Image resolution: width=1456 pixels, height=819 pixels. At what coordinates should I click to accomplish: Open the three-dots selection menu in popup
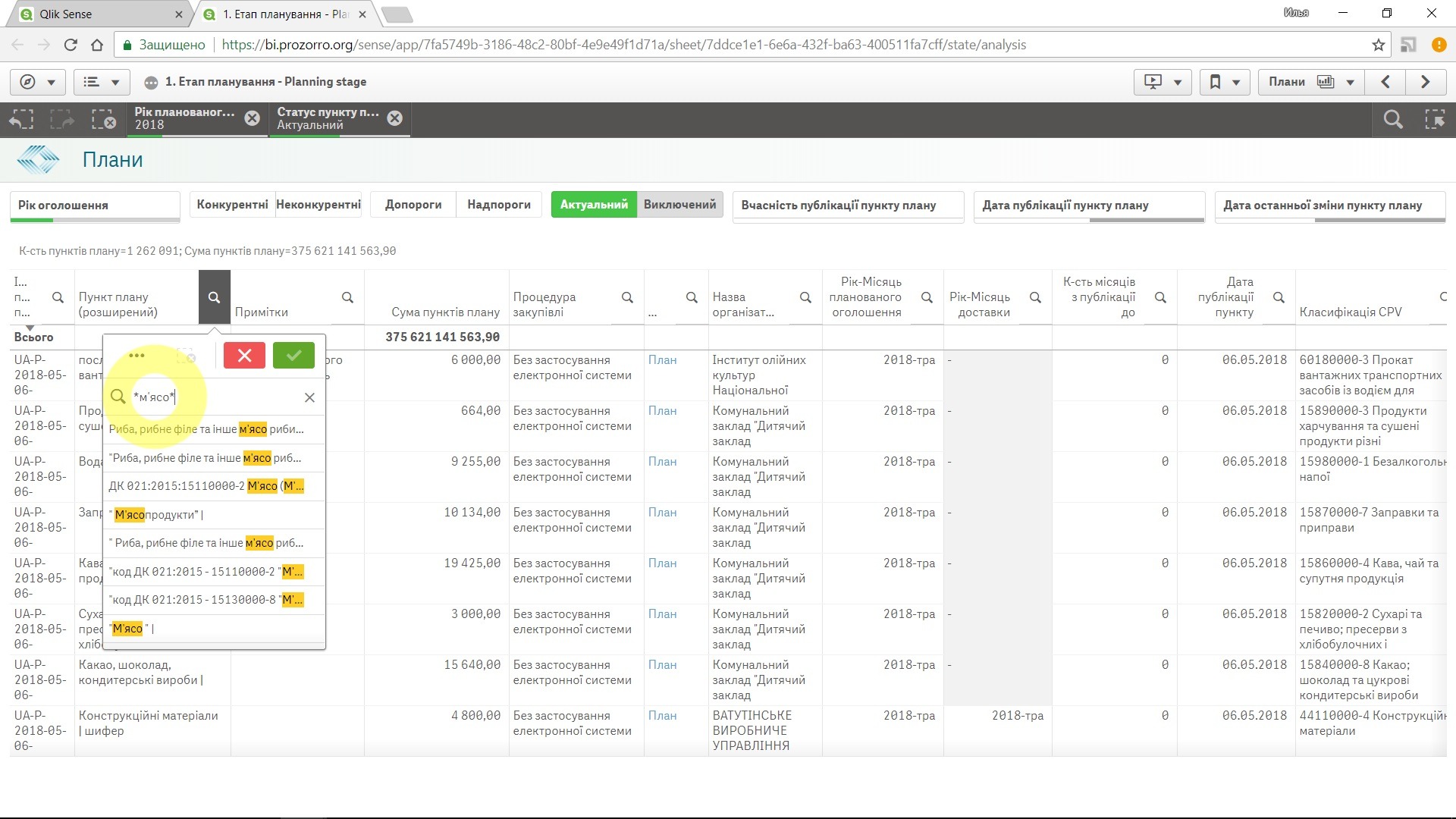click(136, 355)
